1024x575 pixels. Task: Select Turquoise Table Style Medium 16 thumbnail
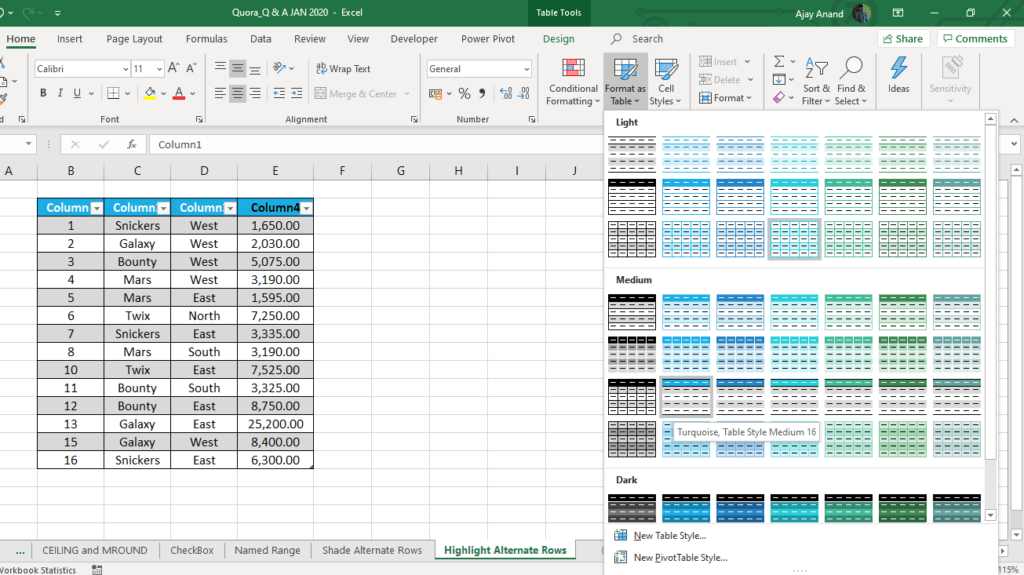686,396
